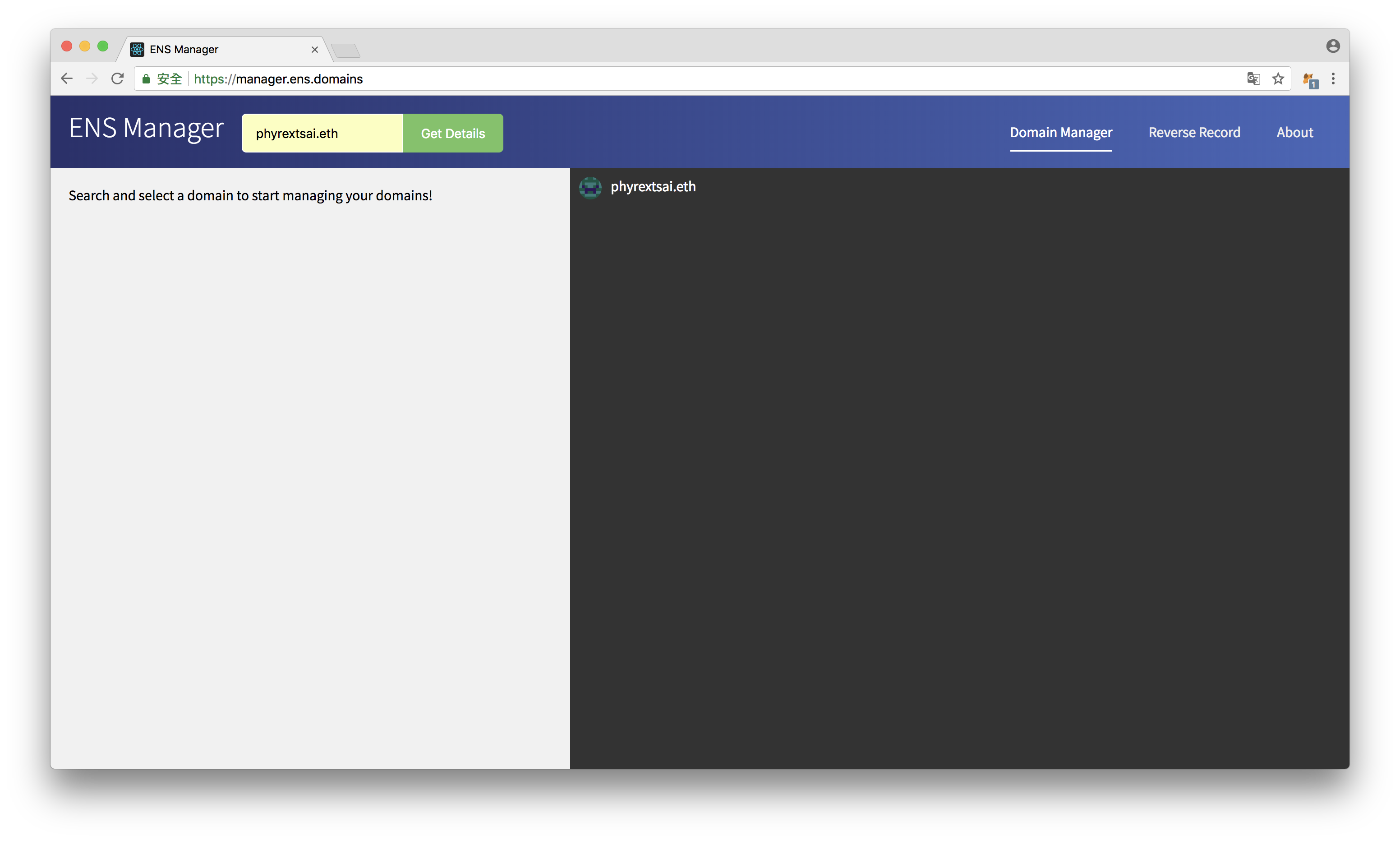Switch to Reverse Record tab
The width and height of the screenshot is (1400, 841).
[1194, 133]
